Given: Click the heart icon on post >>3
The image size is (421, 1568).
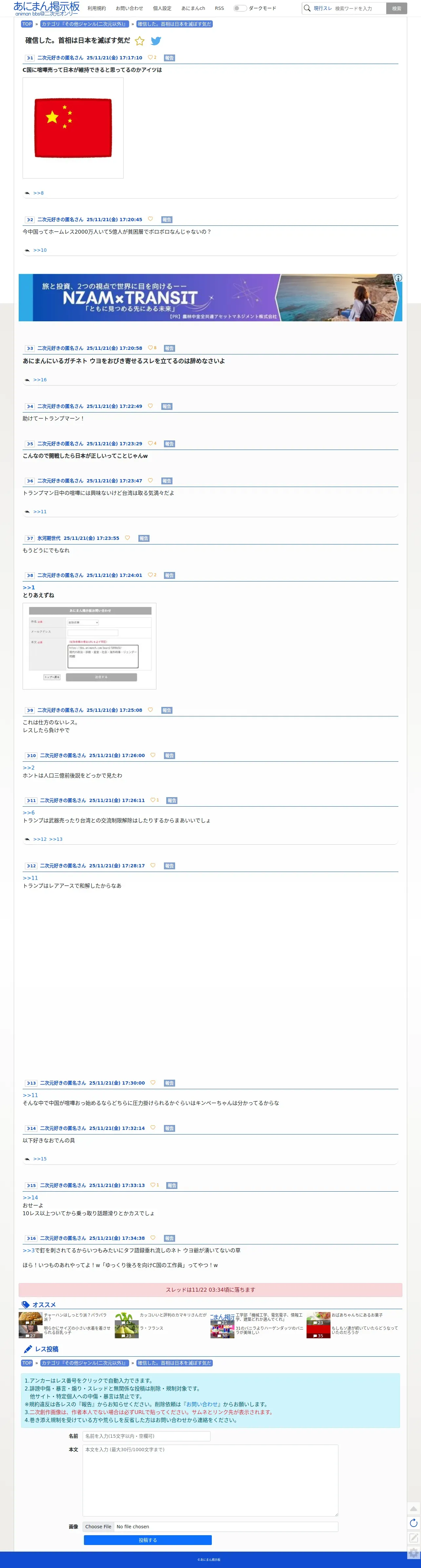Looking at the screenshot, I should click(x=150, y=348).
